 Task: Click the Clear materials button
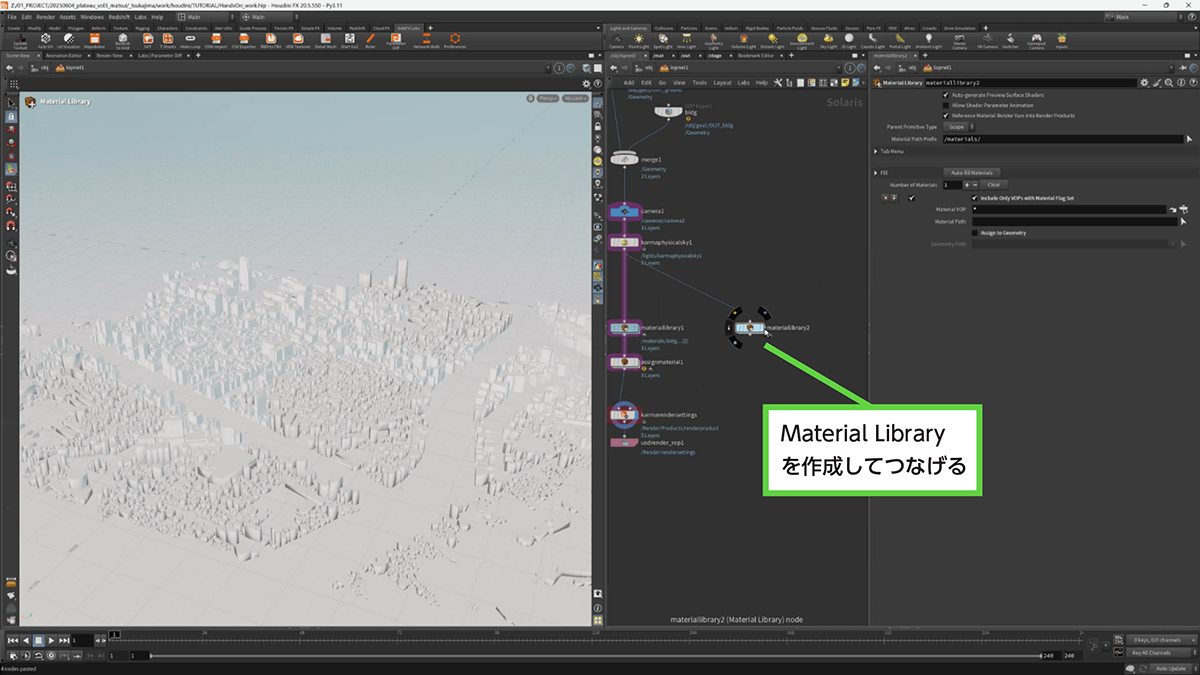pos(993,185)
